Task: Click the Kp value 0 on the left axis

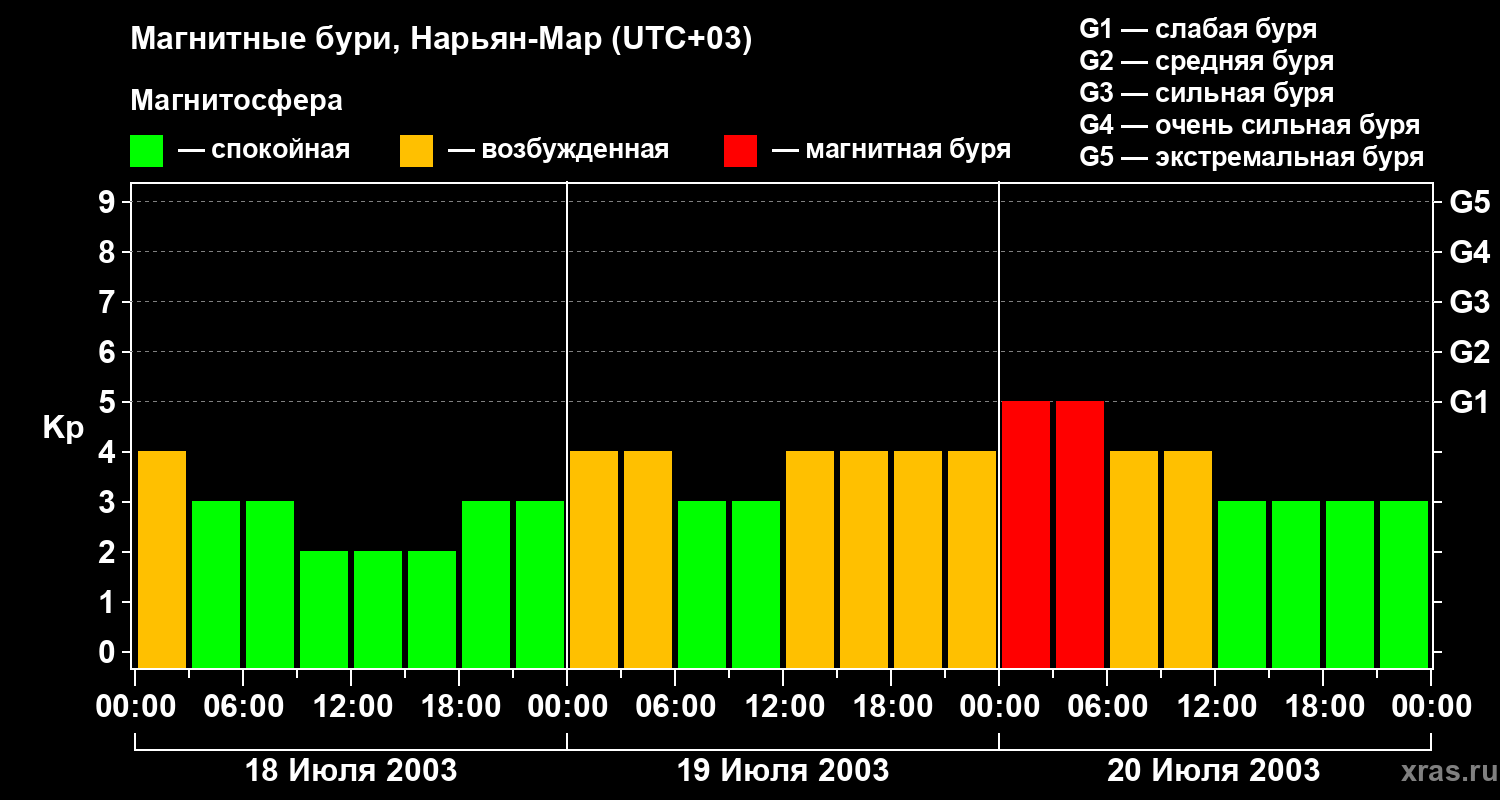Action: [109, 652]
